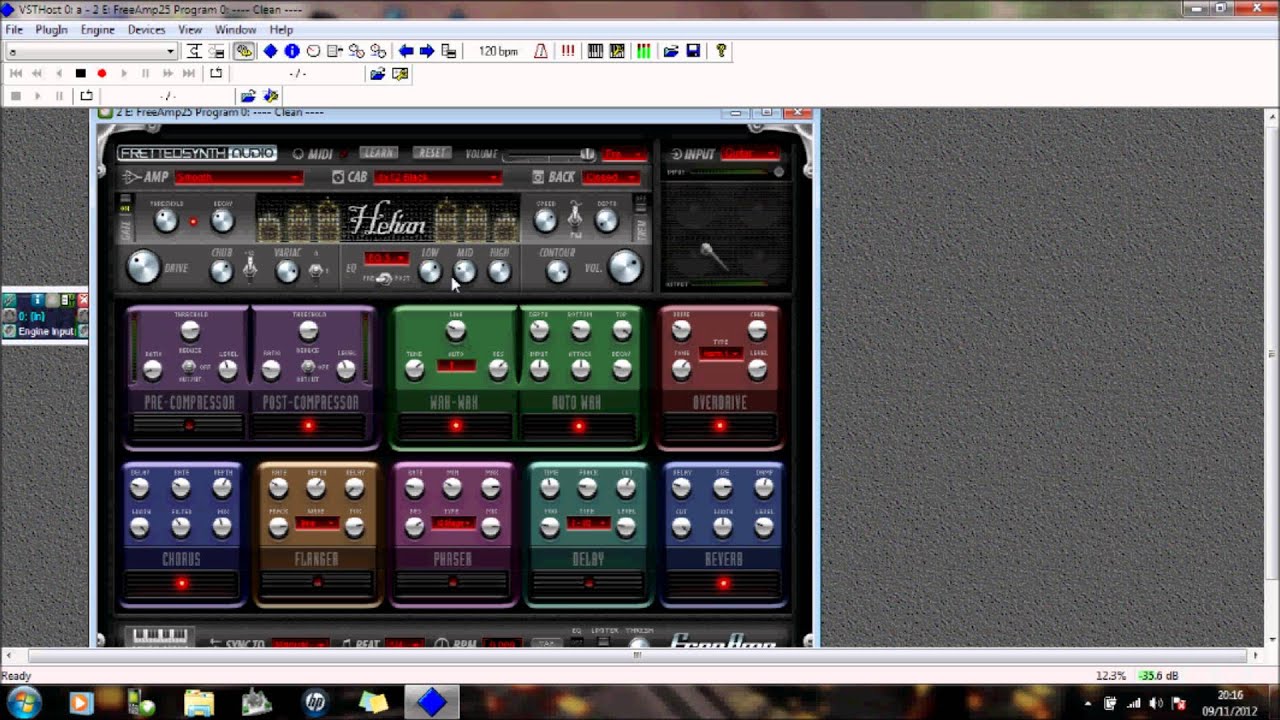This screenshot has width=1280, height=720.
Task: Open the Flanger Wave dropdown
Action: [316, 523]
